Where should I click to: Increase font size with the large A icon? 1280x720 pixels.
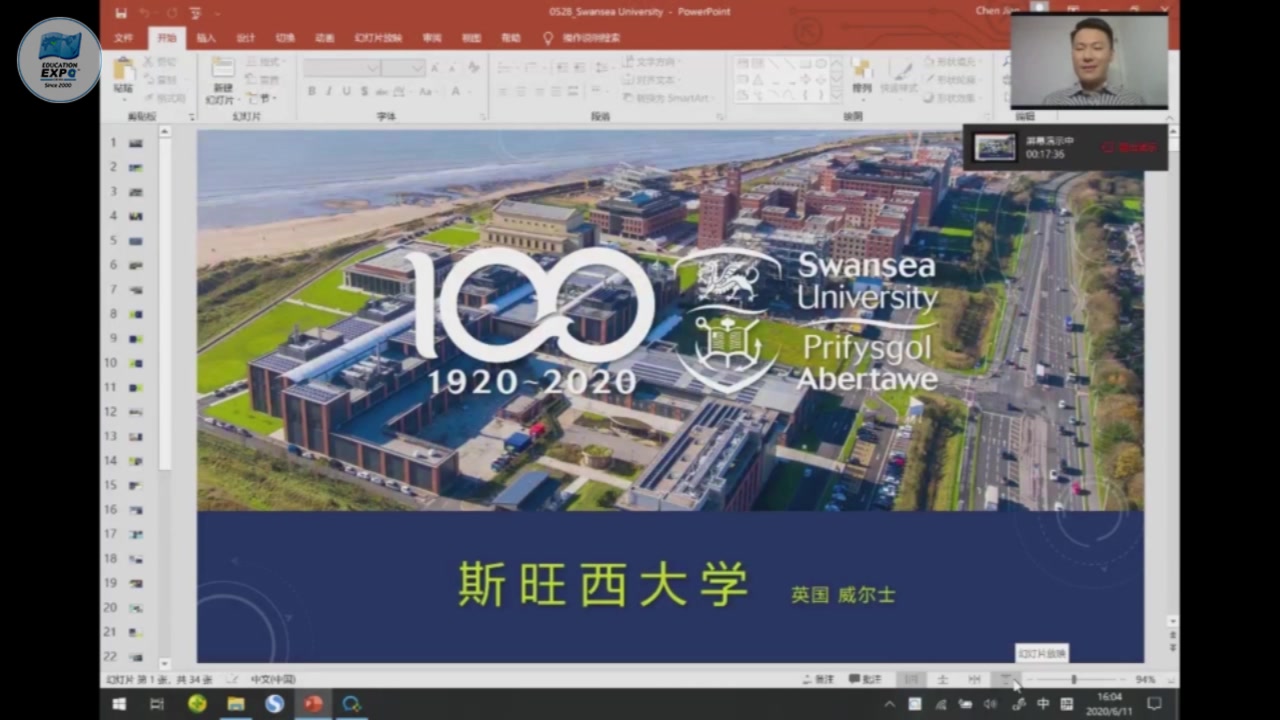pyautogui.click(x=436, y=67)
